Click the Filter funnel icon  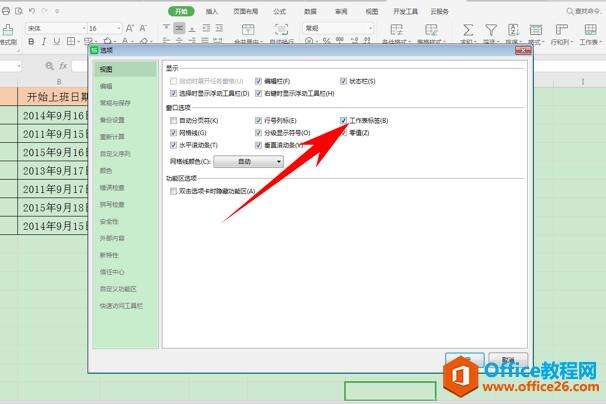[491, 29]
